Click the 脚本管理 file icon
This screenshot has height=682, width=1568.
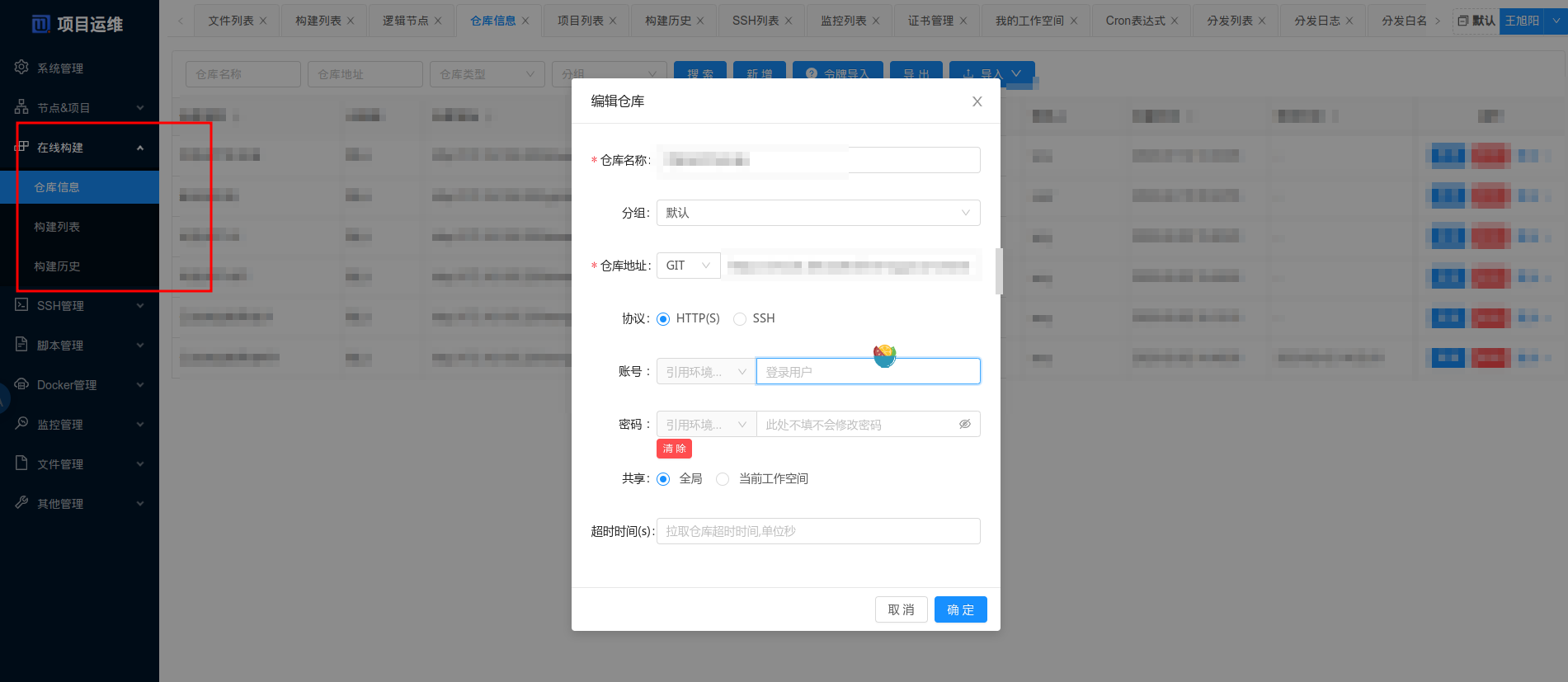click(21, 345)
